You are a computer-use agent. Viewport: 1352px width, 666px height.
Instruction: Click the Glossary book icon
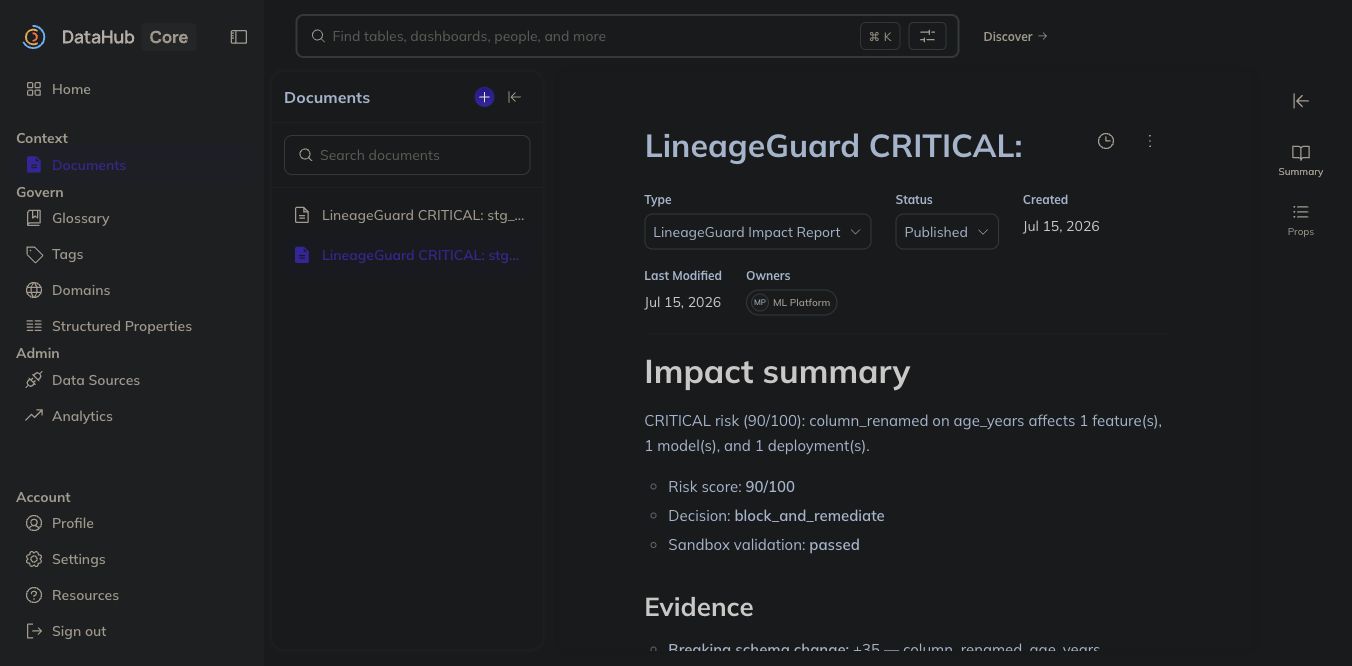coord(34,218)
